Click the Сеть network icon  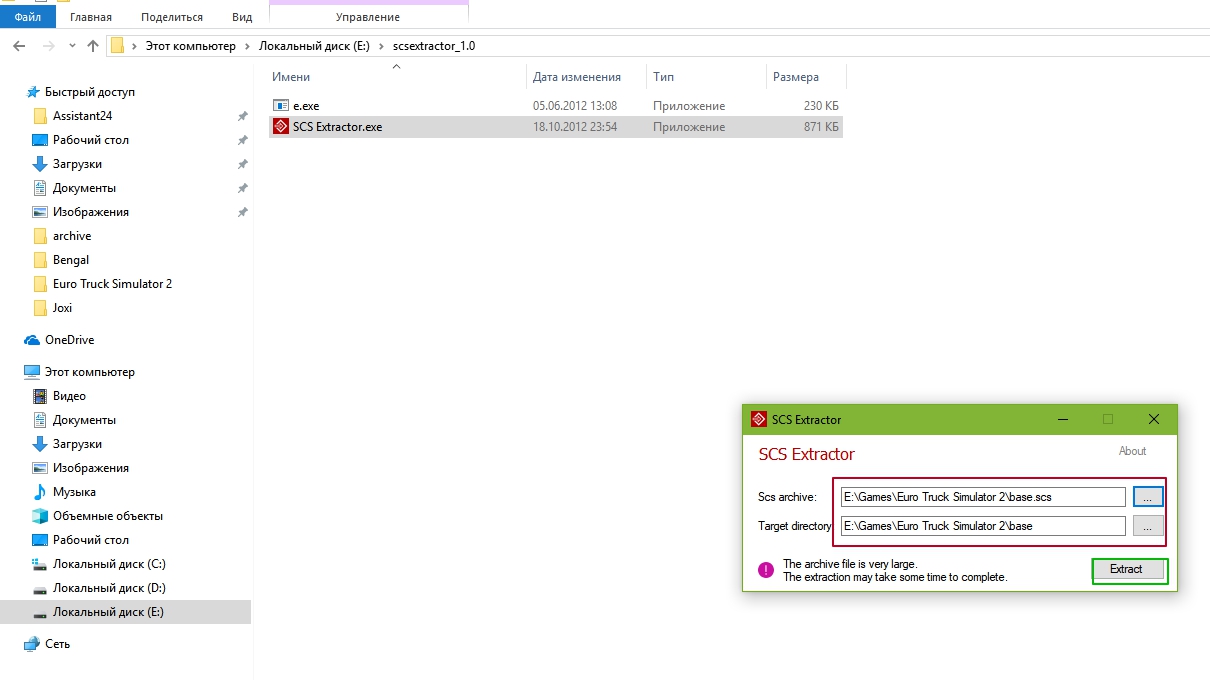point(32,644)
